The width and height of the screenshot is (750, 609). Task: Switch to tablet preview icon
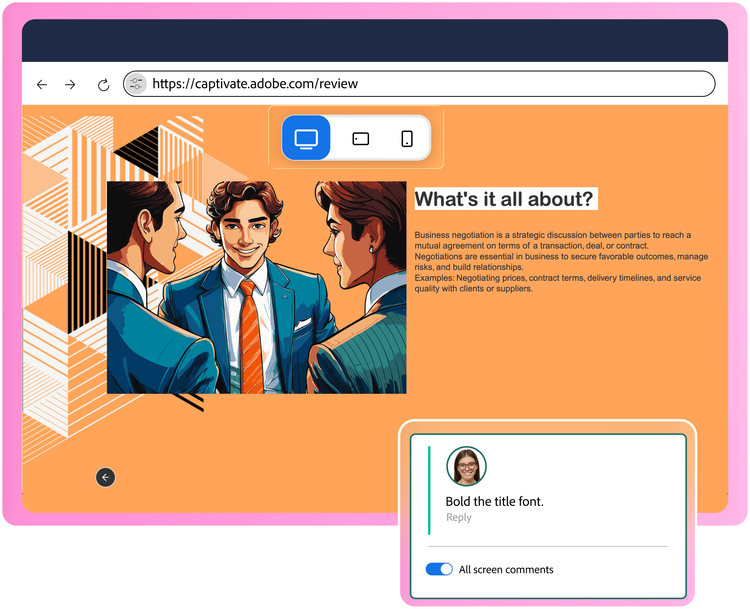tap(361, 139)
